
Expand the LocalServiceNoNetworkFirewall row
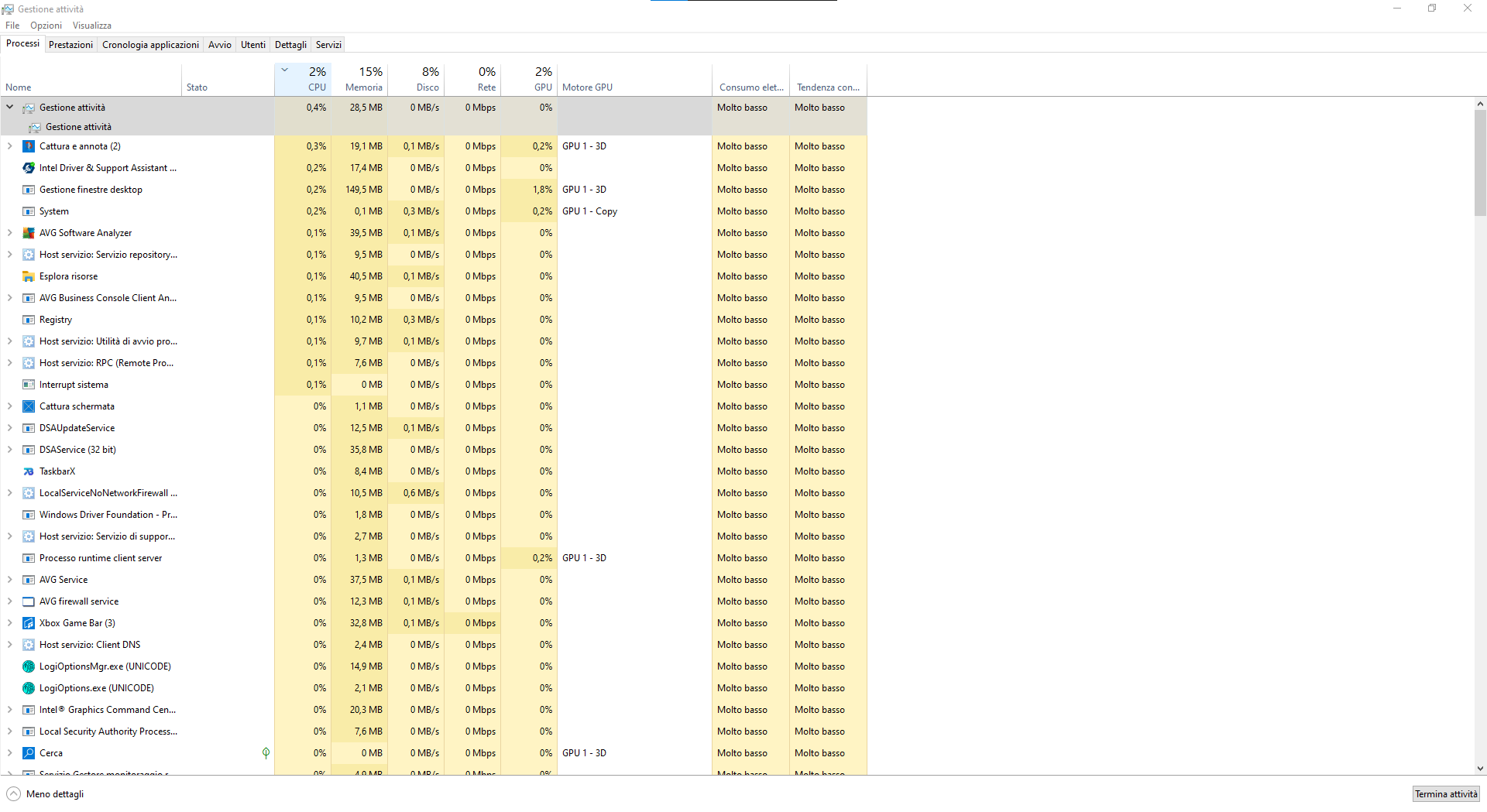coord(10,493)
